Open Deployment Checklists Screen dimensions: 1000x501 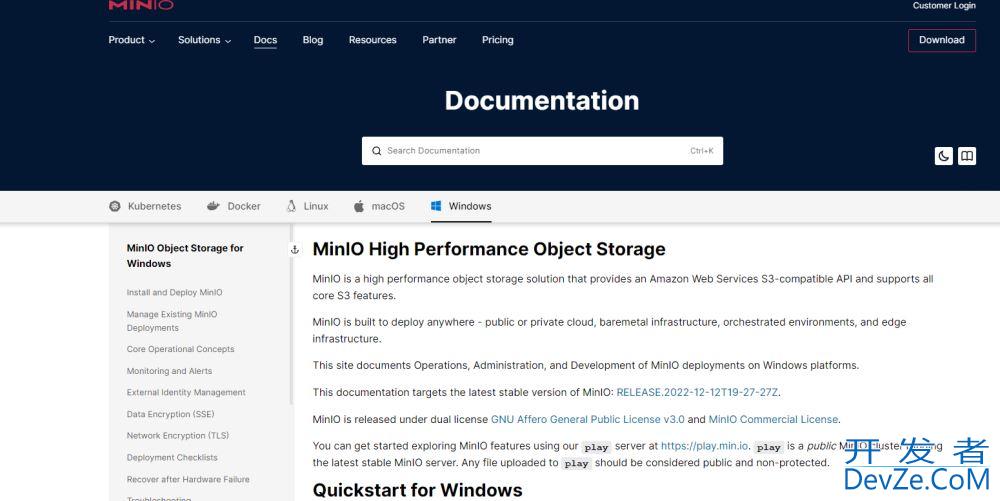click(x=172, y=458)
